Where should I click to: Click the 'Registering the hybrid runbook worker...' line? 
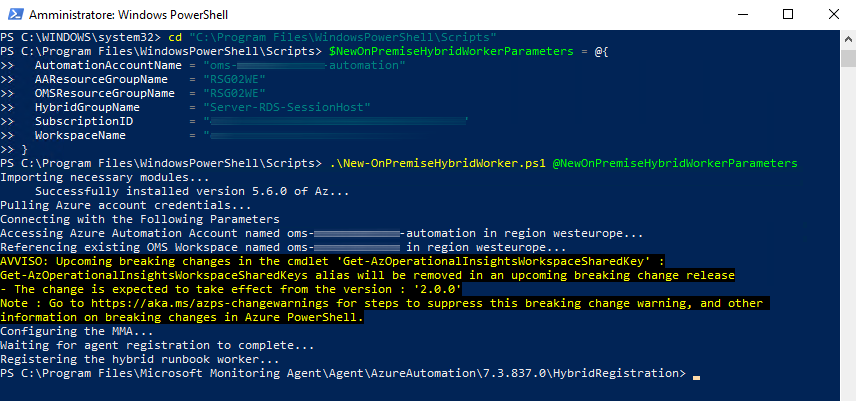click(x=140, y=360)
